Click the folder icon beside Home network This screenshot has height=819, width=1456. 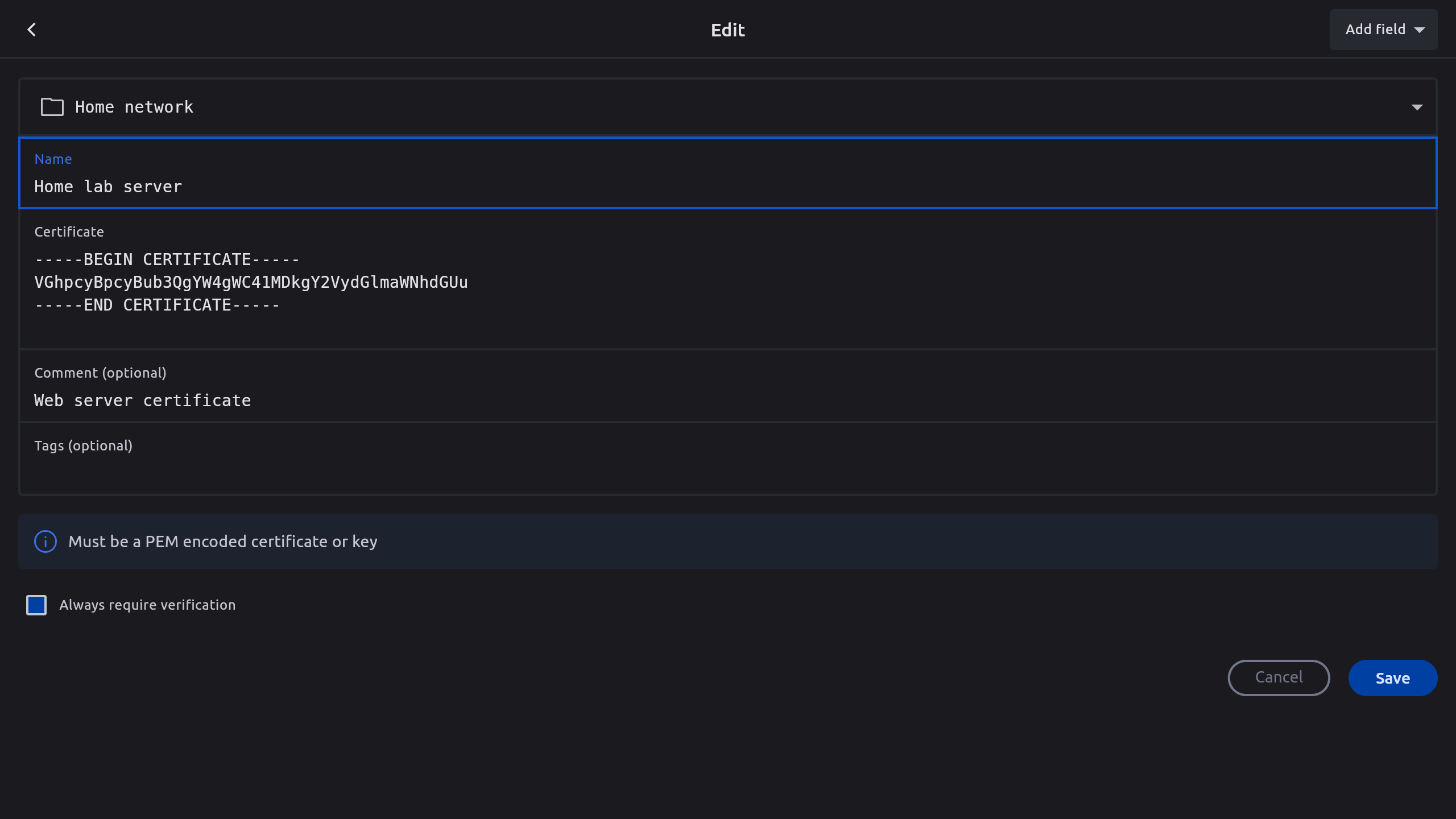[52, 107]
